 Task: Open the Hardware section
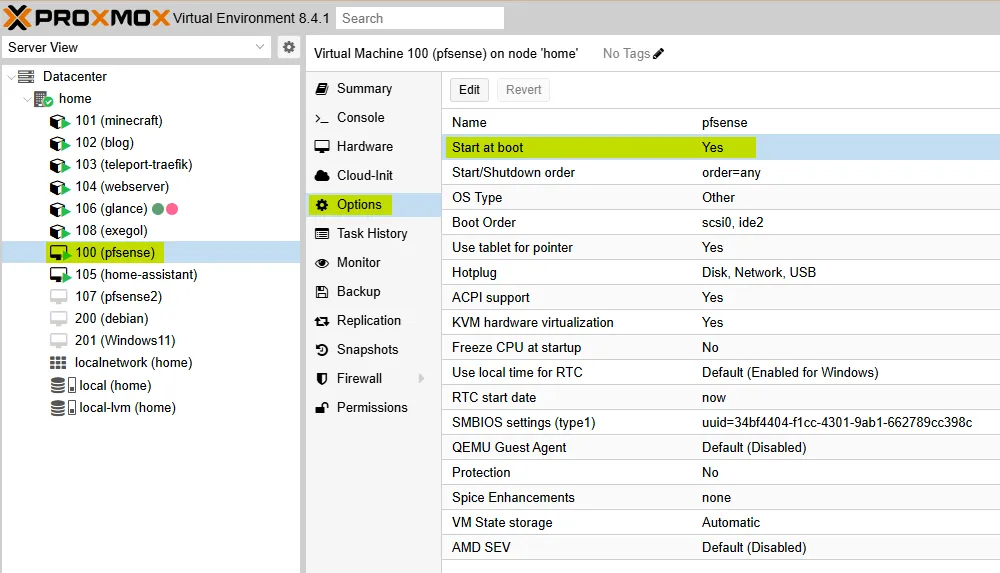pyautogui.click(x=364, y=146)
